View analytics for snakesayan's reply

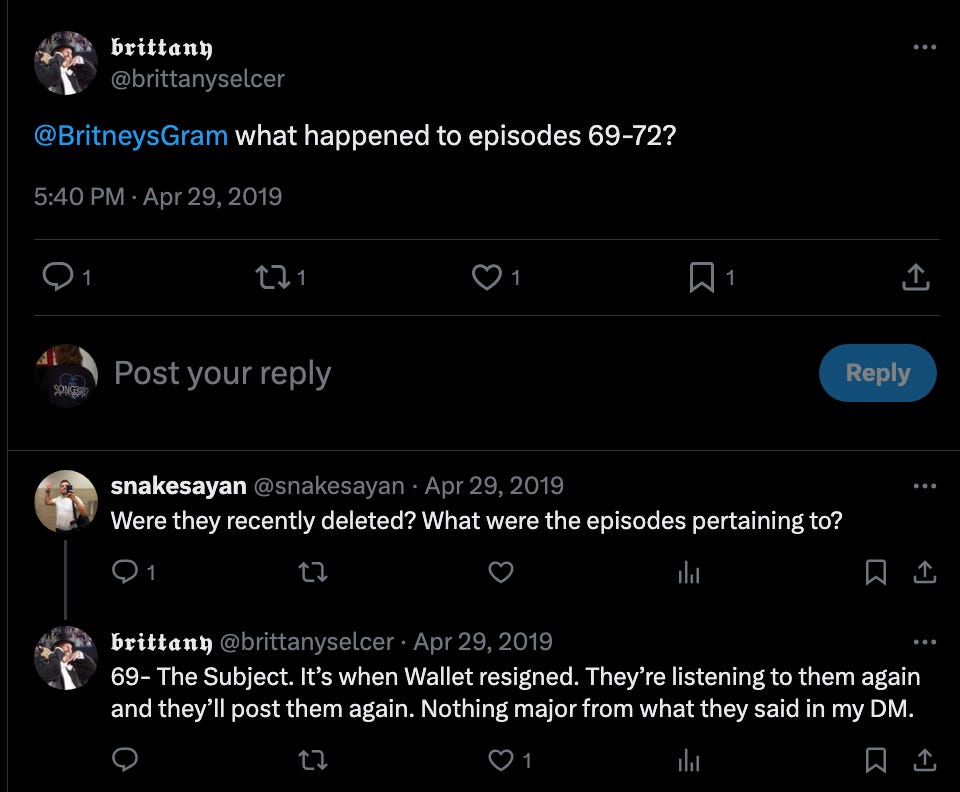coord(689,572)
